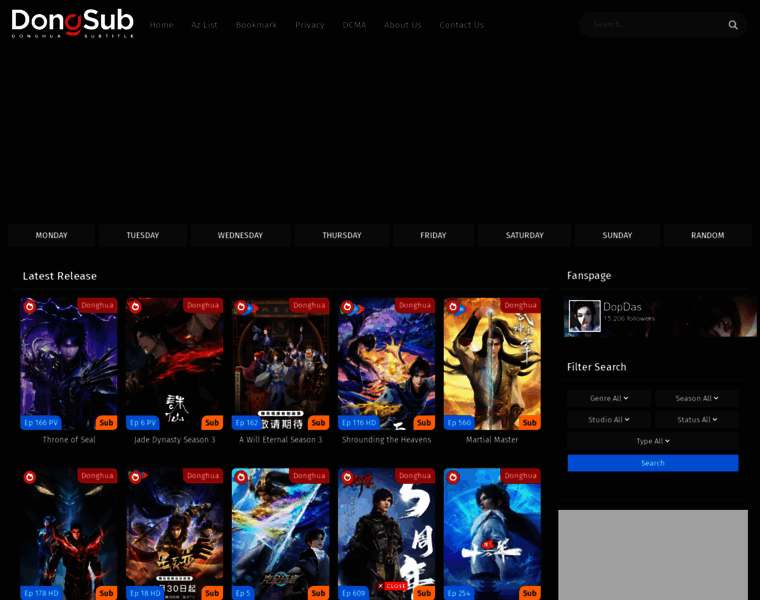
Task: Click the RANDOM tab
Action: coord(708,236)
